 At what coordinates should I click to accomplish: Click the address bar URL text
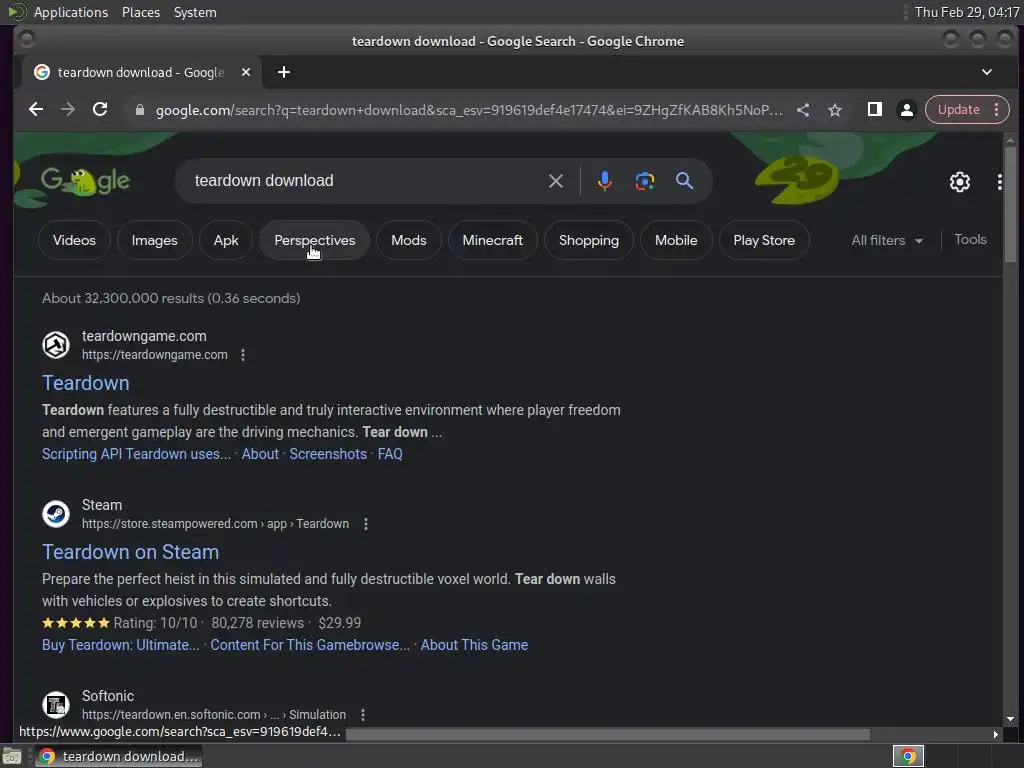pyautogui.click(x=468, y=110)
